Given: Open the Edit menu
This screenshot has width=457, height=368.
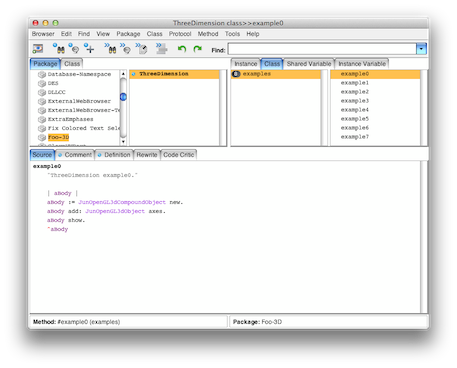Looking at the screenshot, I should (x=66, y=34).
